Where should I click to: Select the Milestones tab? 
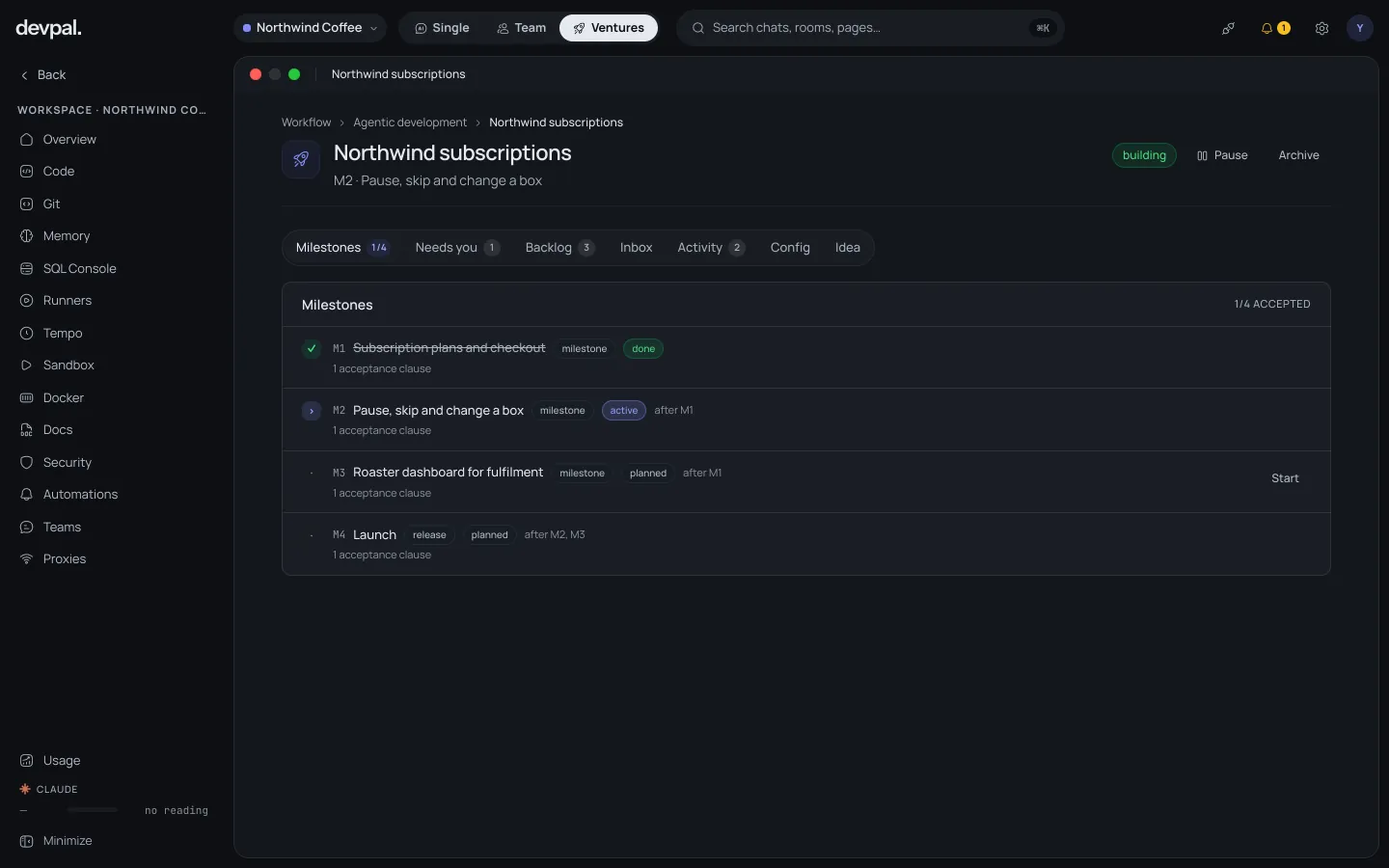(x=341, y=248)
